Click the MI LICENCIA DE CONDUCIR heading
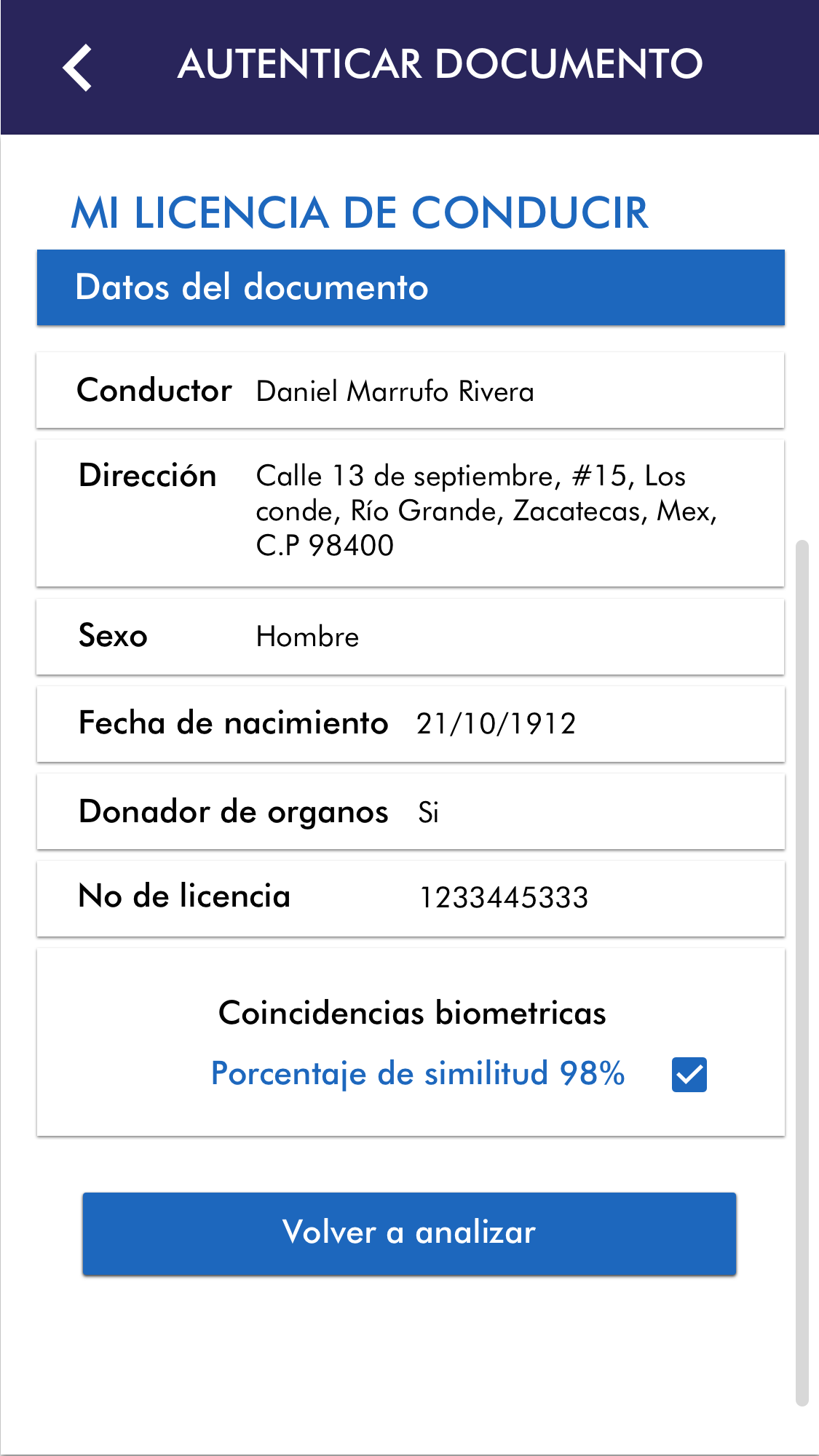819x1456 pixels. (x=360, y=213)
